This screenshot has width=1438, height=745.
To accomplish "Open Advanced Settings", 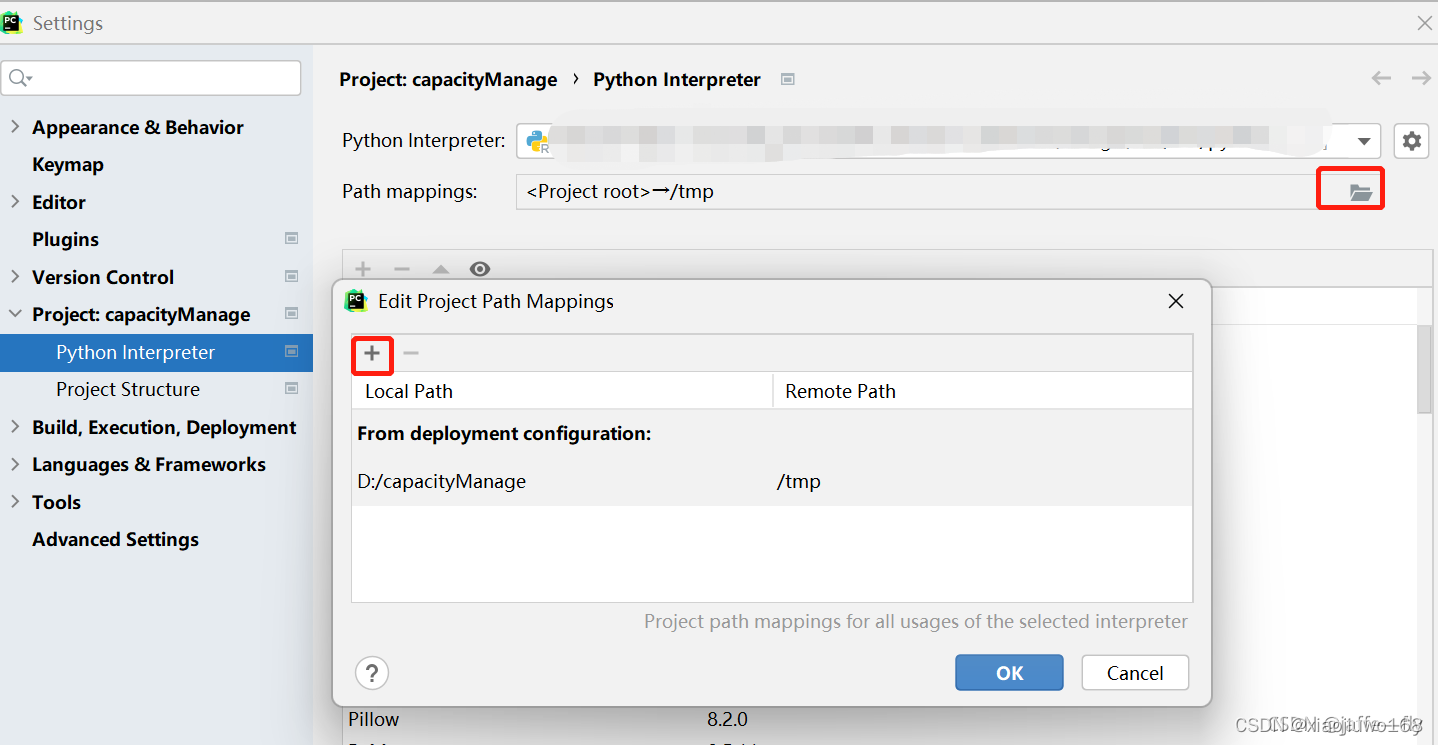I will click(x=115, y=539).
